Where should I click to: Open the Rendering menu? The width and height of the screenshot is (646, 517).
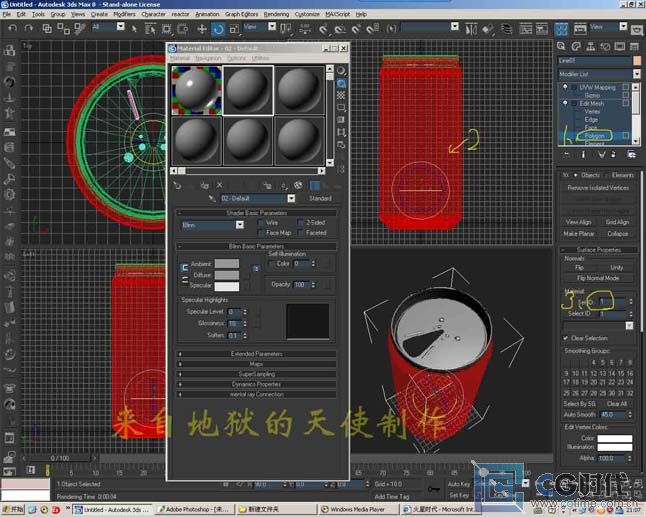point(276,14)
